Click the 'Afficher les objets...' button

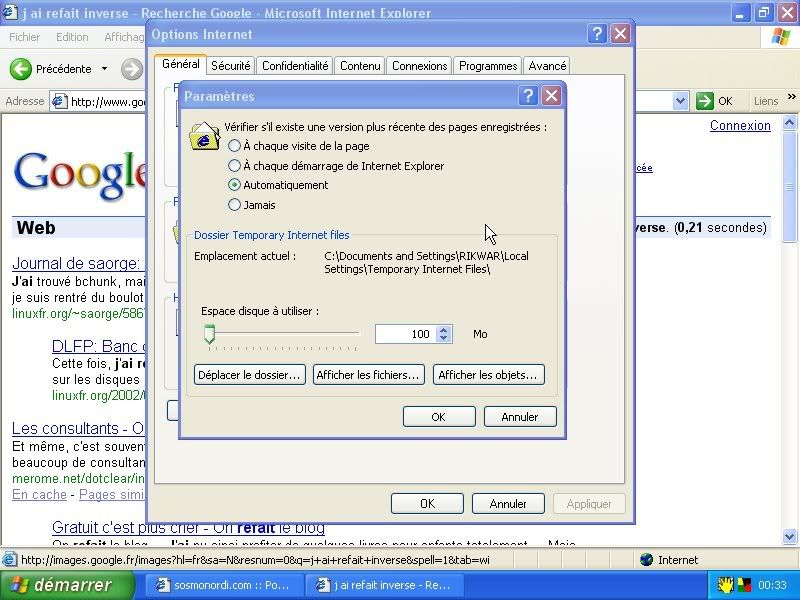tap(488, 374)
